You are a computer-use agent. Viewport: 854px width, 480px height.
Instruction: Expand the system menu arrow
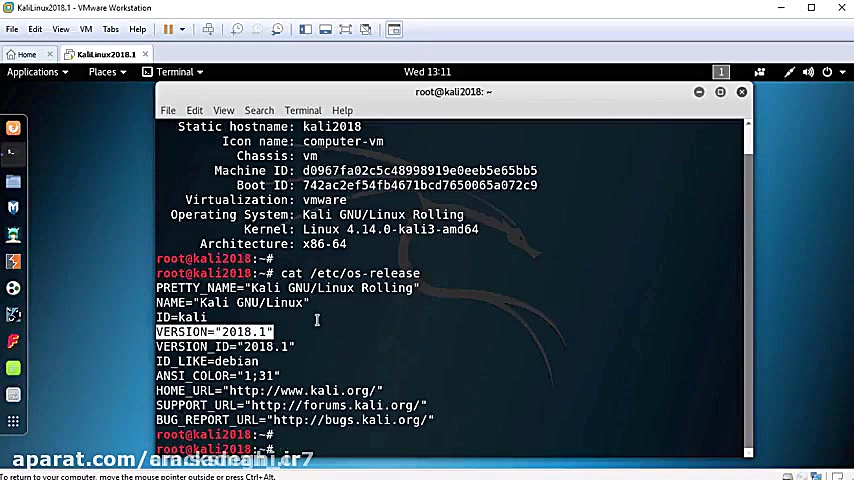click(843, 72)
